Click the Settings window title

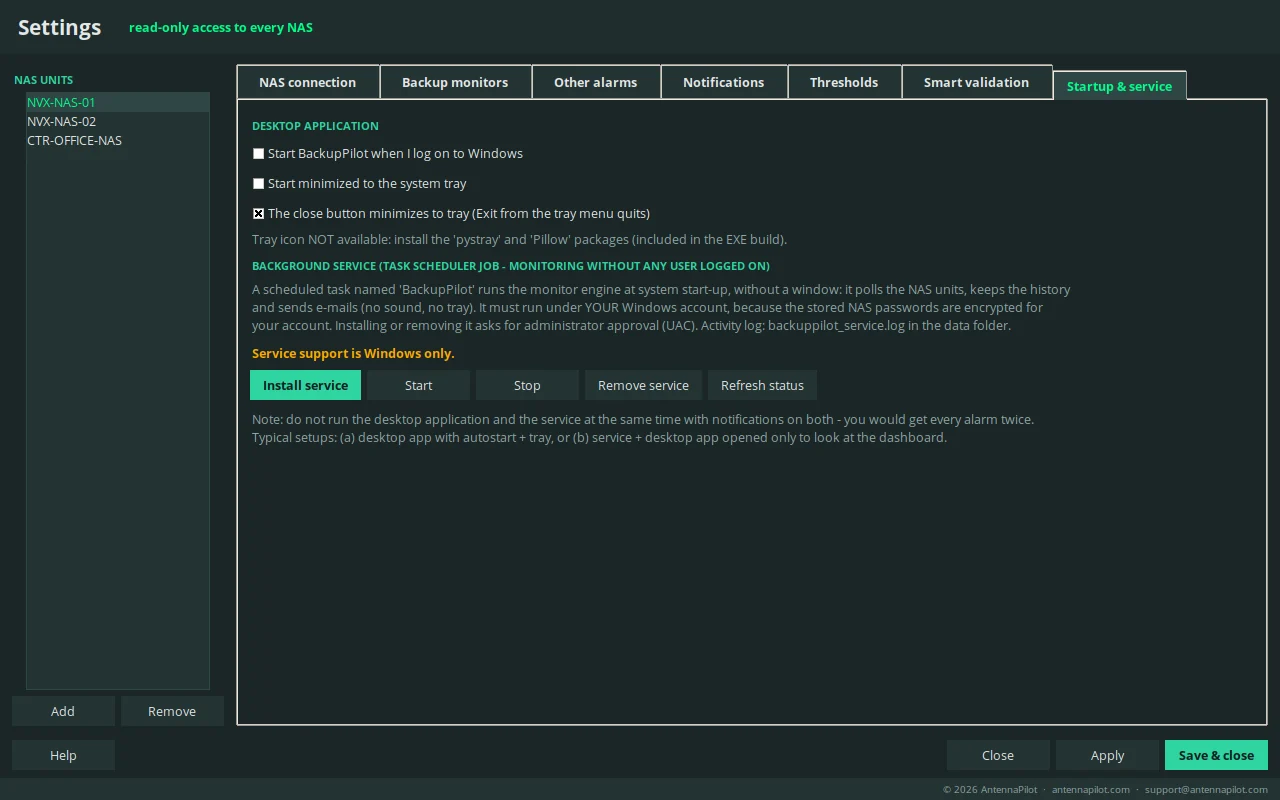coord(60,27)
